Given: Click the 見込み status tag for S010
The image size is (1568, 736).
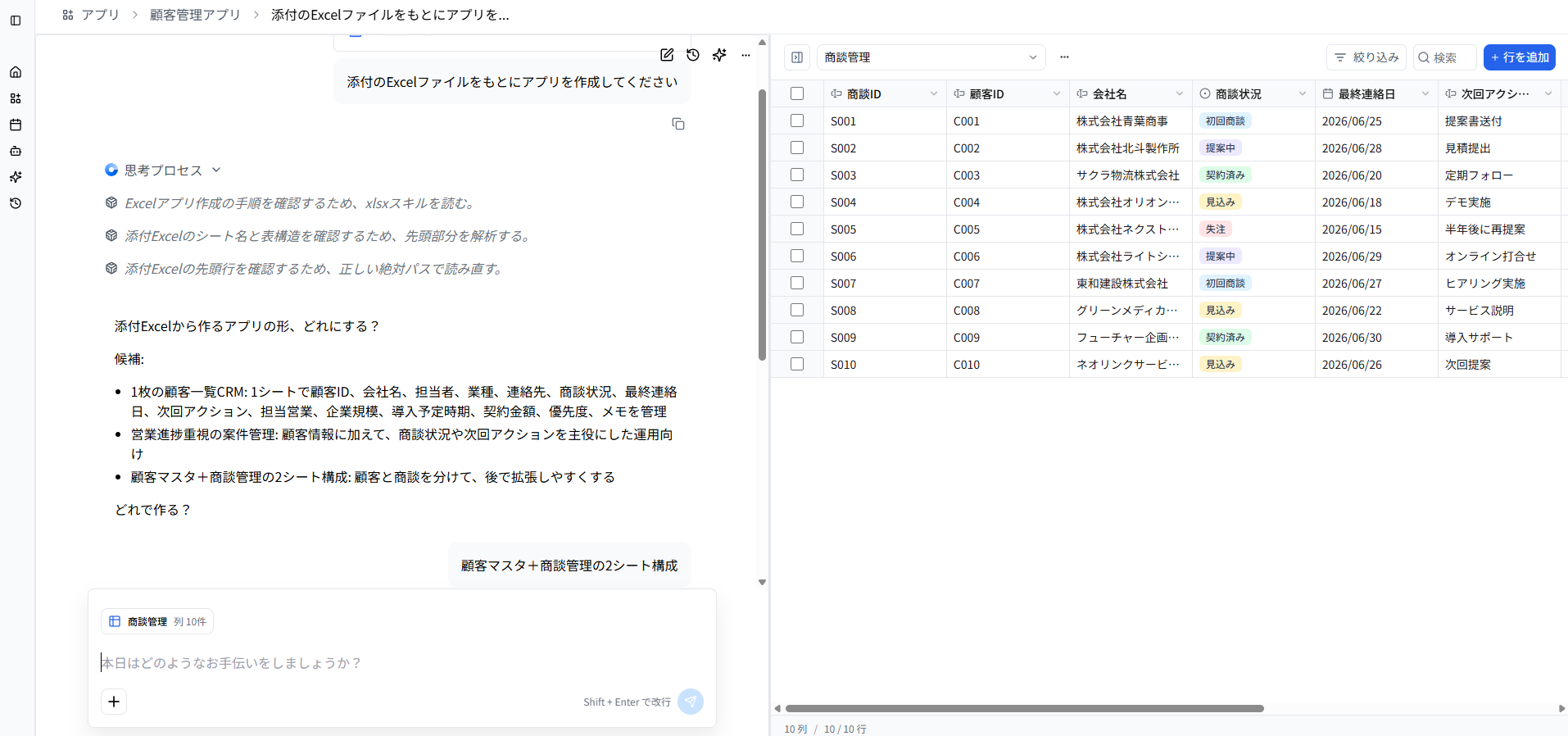Looking at the screenshot, I should coord(1220,364).
